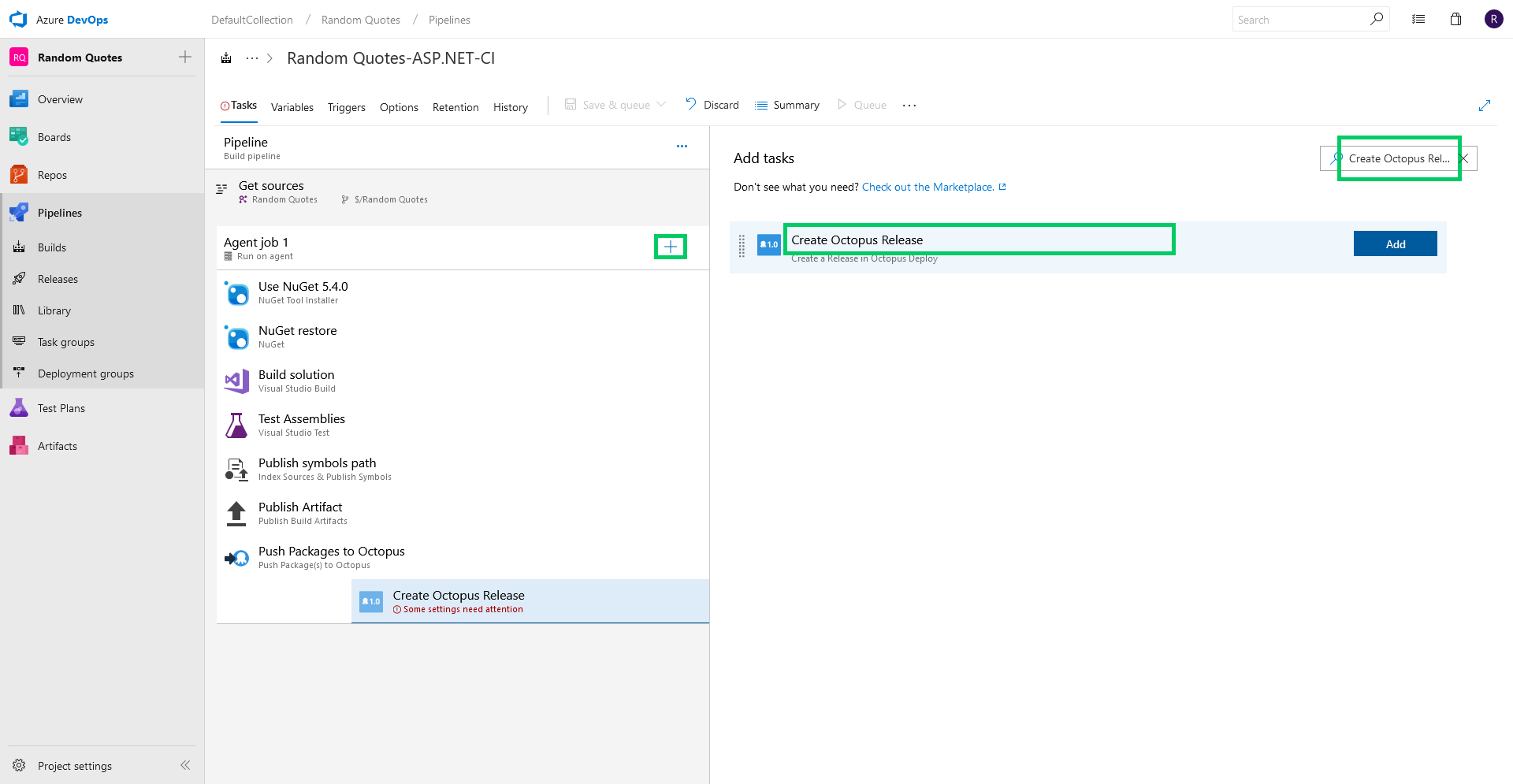The height and width of the screenshot is (784, 1513).
Task: Open Random Quotes project home
Action: click(80, 58)
